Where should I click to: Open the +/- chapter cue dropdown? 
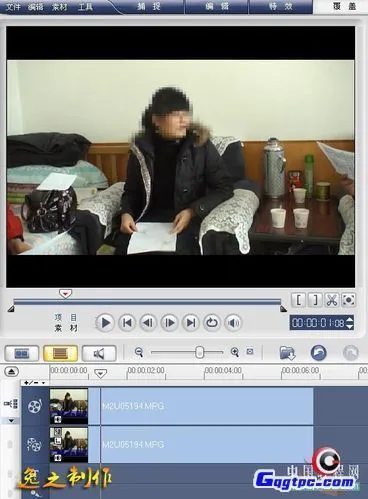click(34, 383)
